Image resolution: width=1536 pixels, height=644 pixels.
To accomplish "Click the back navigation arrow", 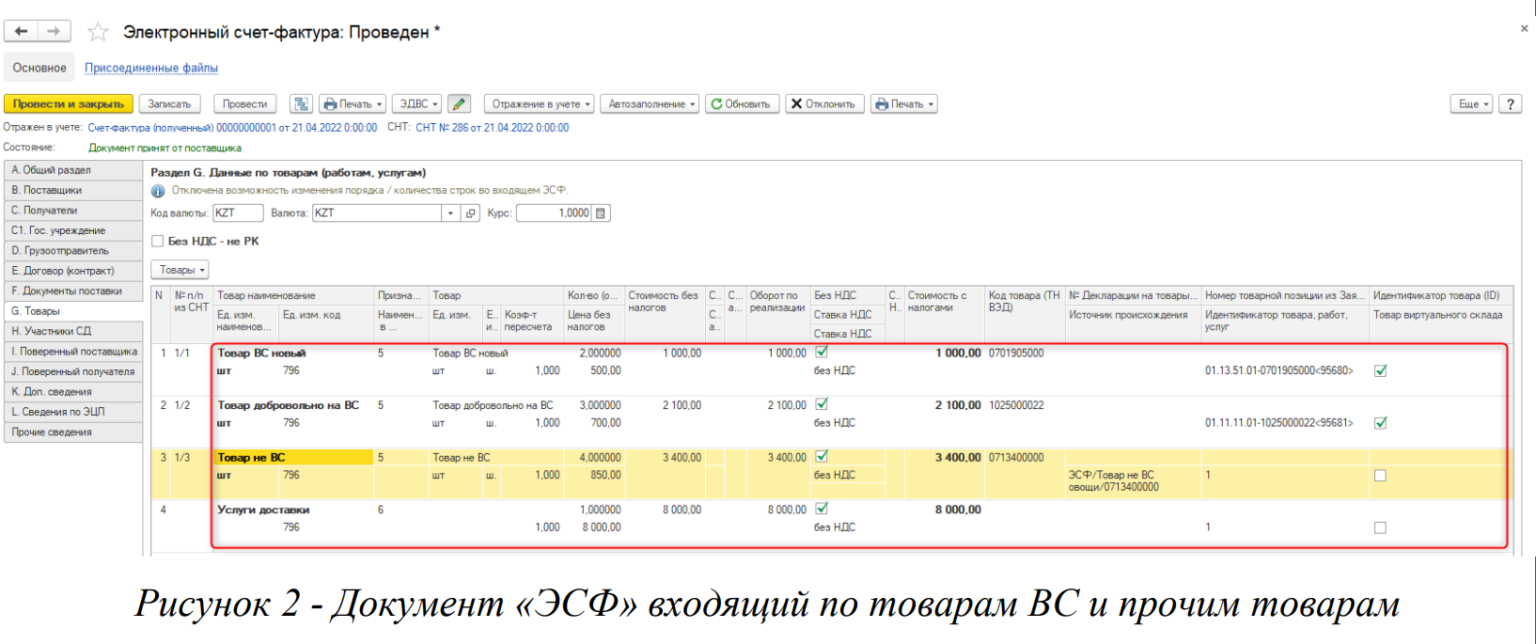I will pyautogui.click(x=21, y=32).
